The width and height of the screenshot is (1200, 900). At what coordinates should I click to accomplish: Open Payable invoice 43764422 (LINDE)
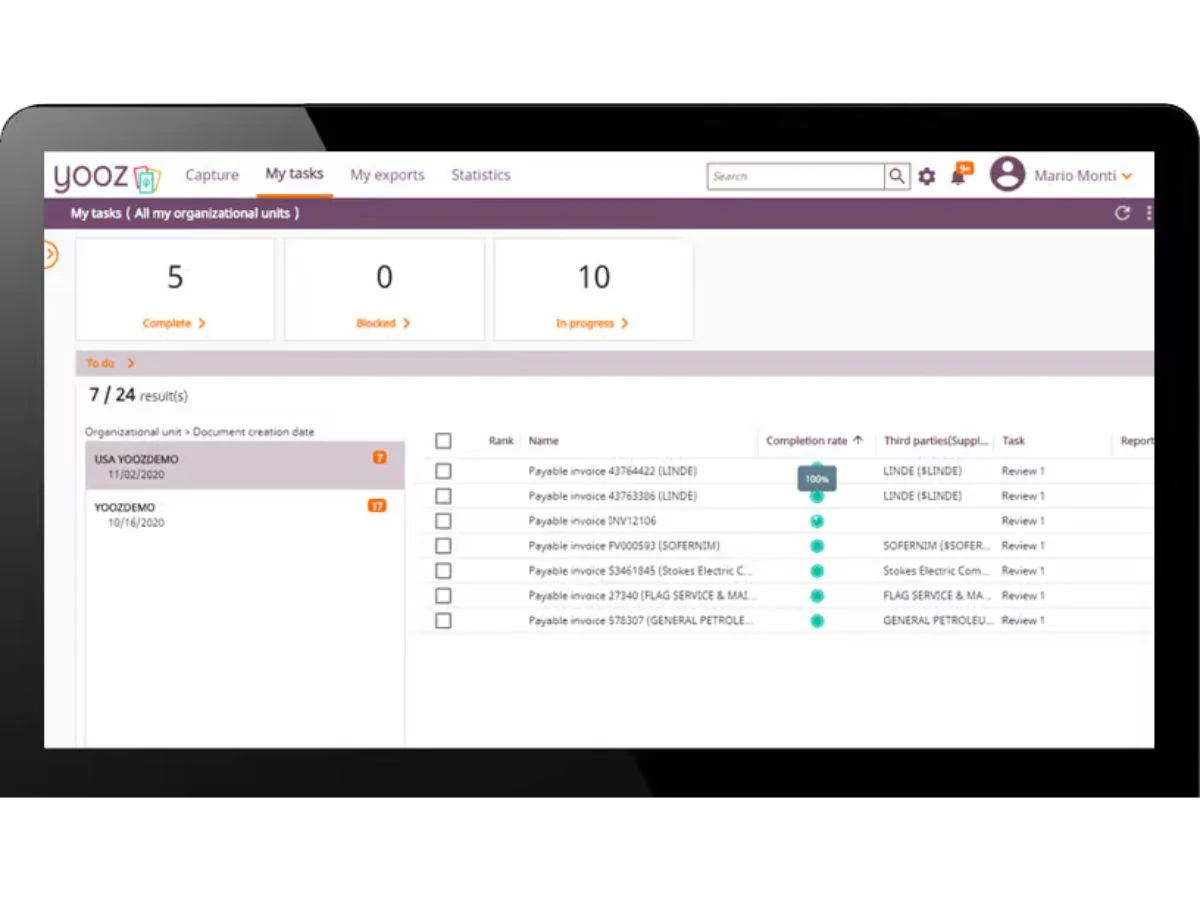click(x=612, y=471)
